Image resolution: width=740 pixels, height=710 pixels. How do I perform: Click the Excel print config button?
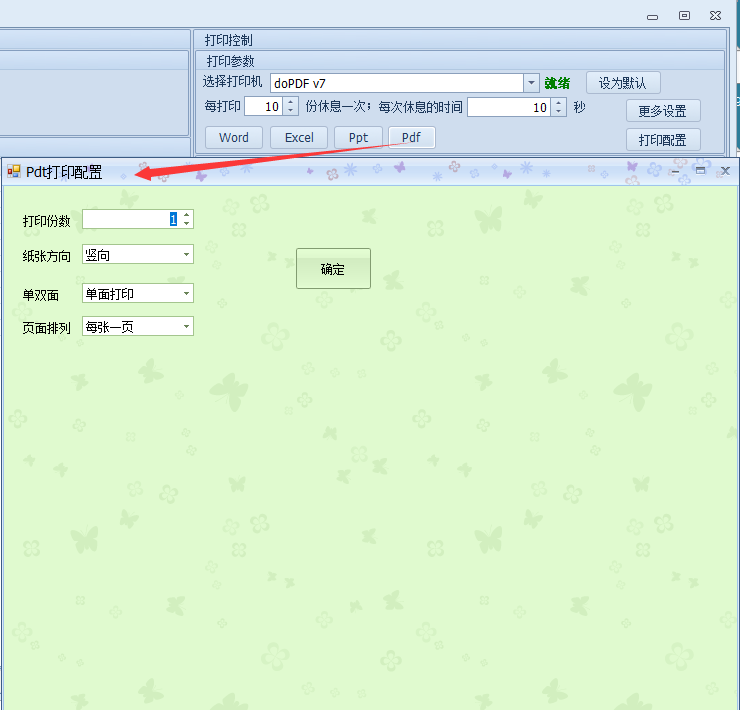pos(299,137)
